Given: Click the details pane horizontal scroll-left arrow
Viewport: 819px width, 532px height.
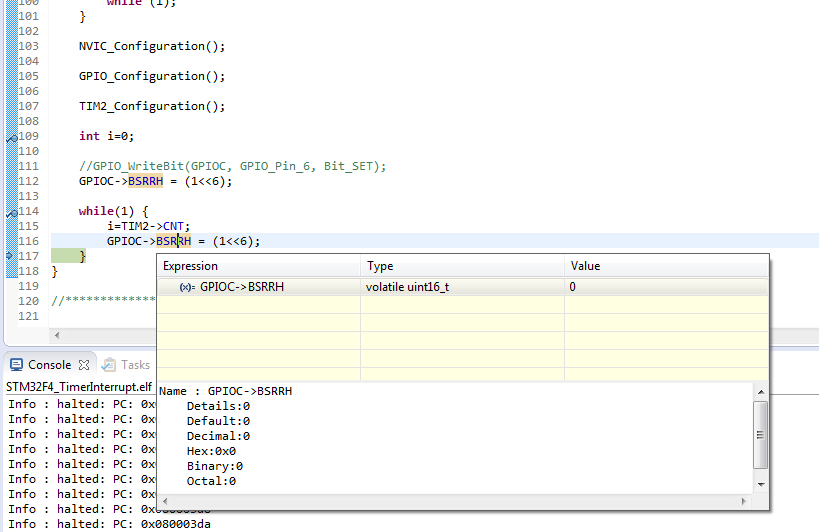Looking at the screenshot, I should (165, 501).
